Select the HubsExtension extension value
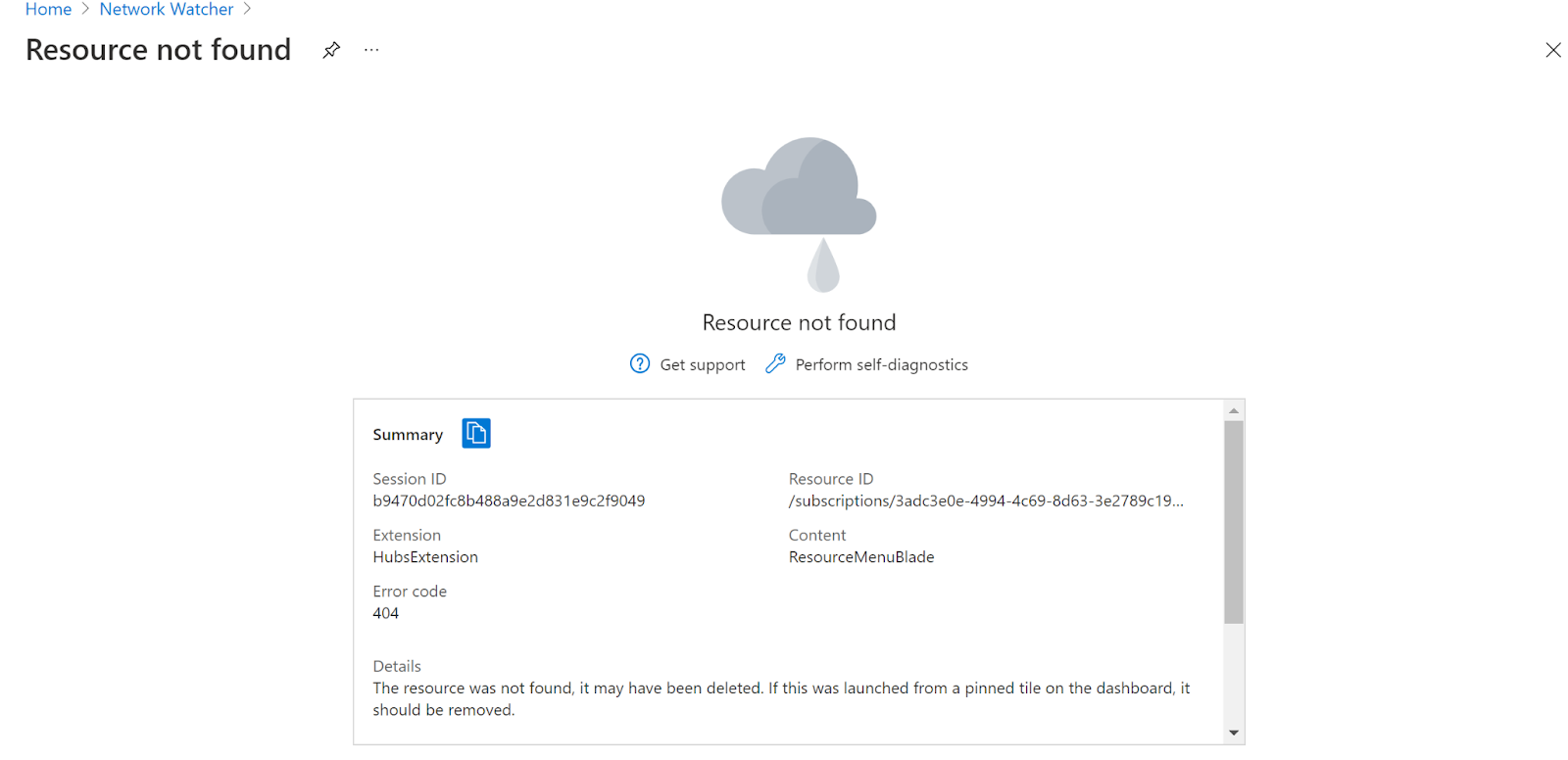This screenshot has height=760, width=1568. 425,557
